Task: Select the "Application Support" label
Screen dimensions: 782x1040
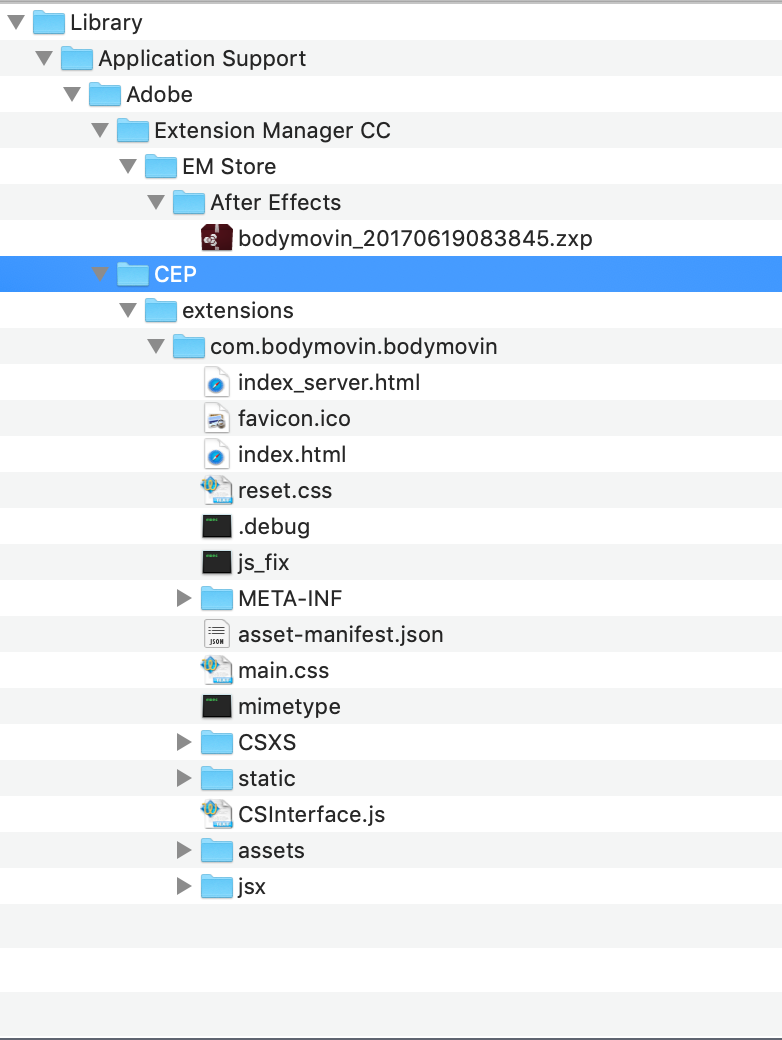Action: click(202, 58)
